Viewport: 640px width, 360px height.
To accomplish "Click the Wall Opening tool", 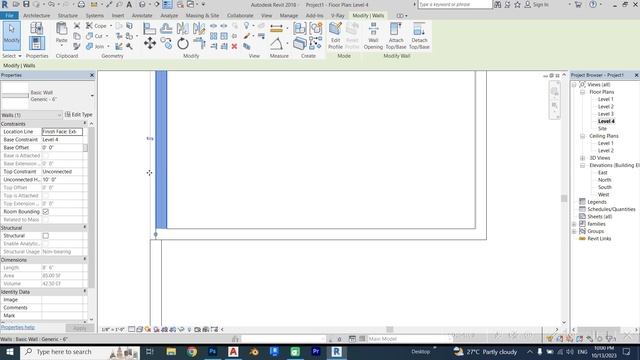I will (373, 36).
